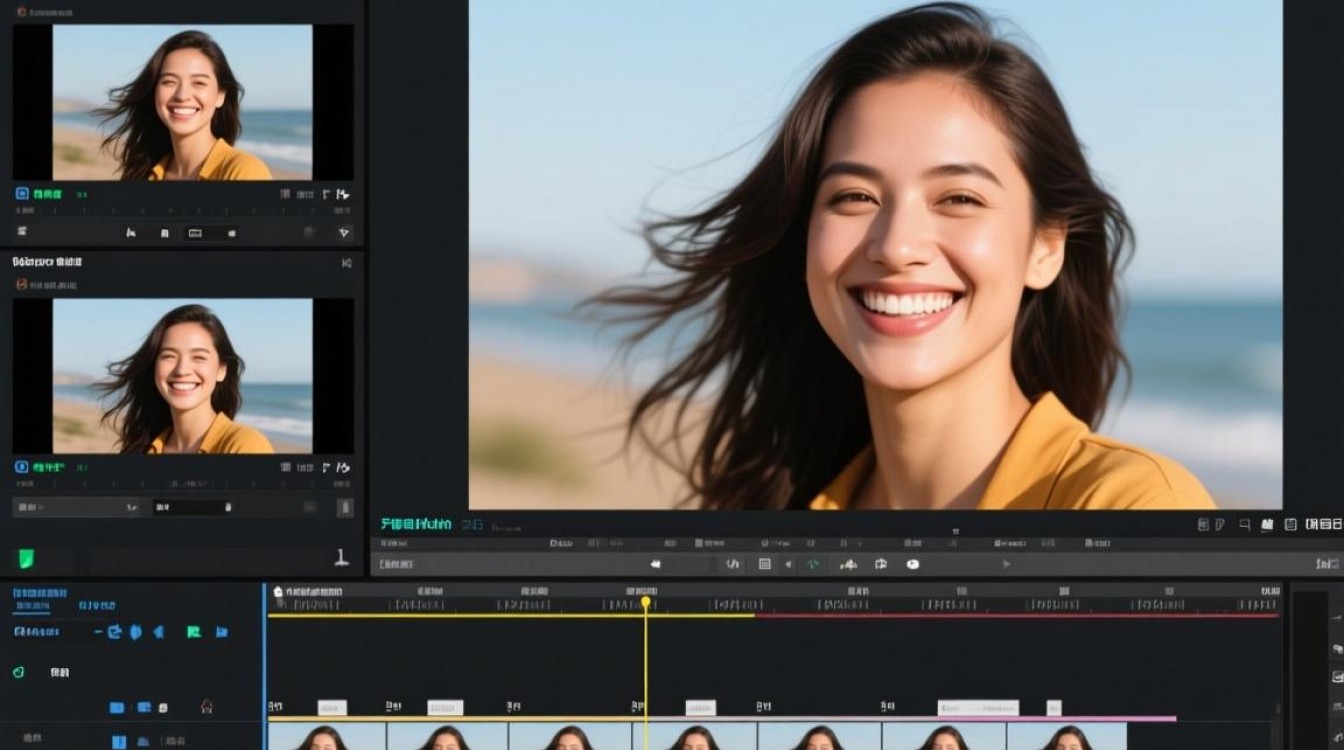Click the triangle icon right of the upper preview toolbar

coord(345,232)
